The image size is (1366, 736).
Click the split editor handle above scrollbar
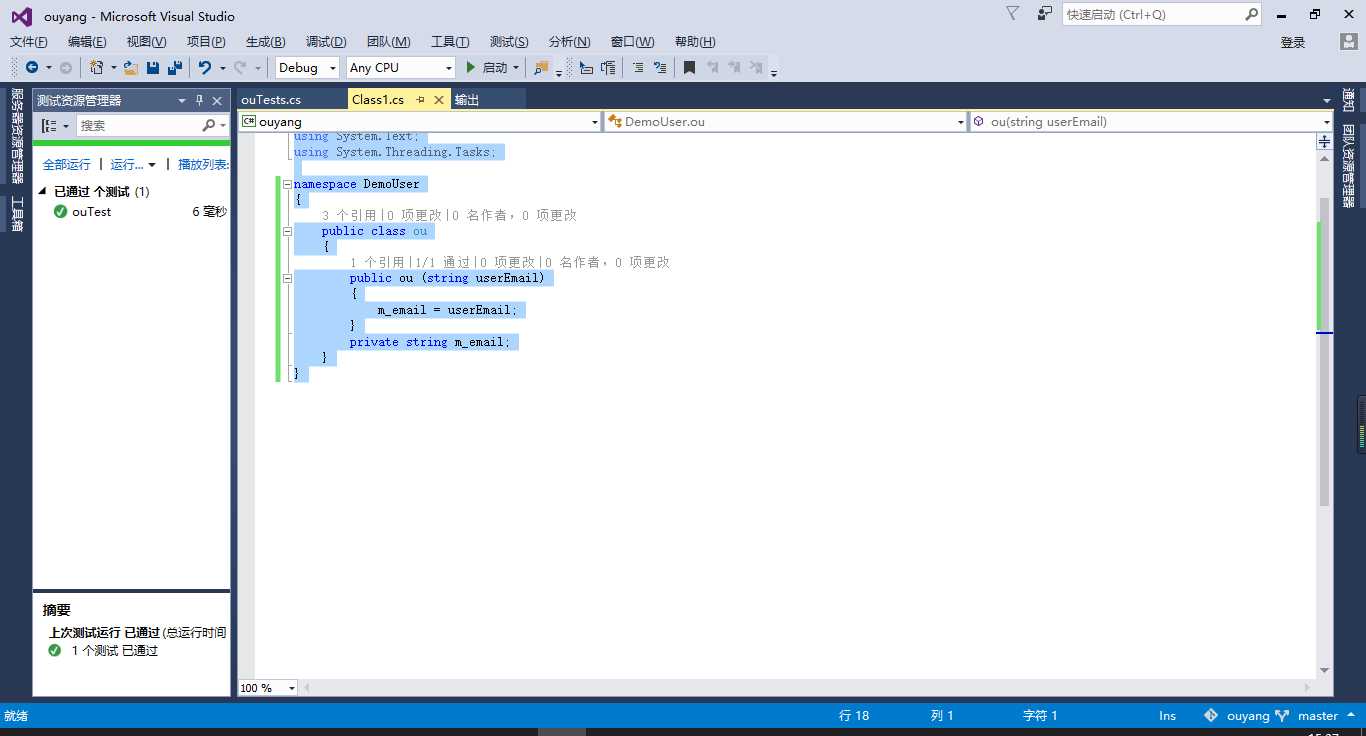(x=1324, y=142)
